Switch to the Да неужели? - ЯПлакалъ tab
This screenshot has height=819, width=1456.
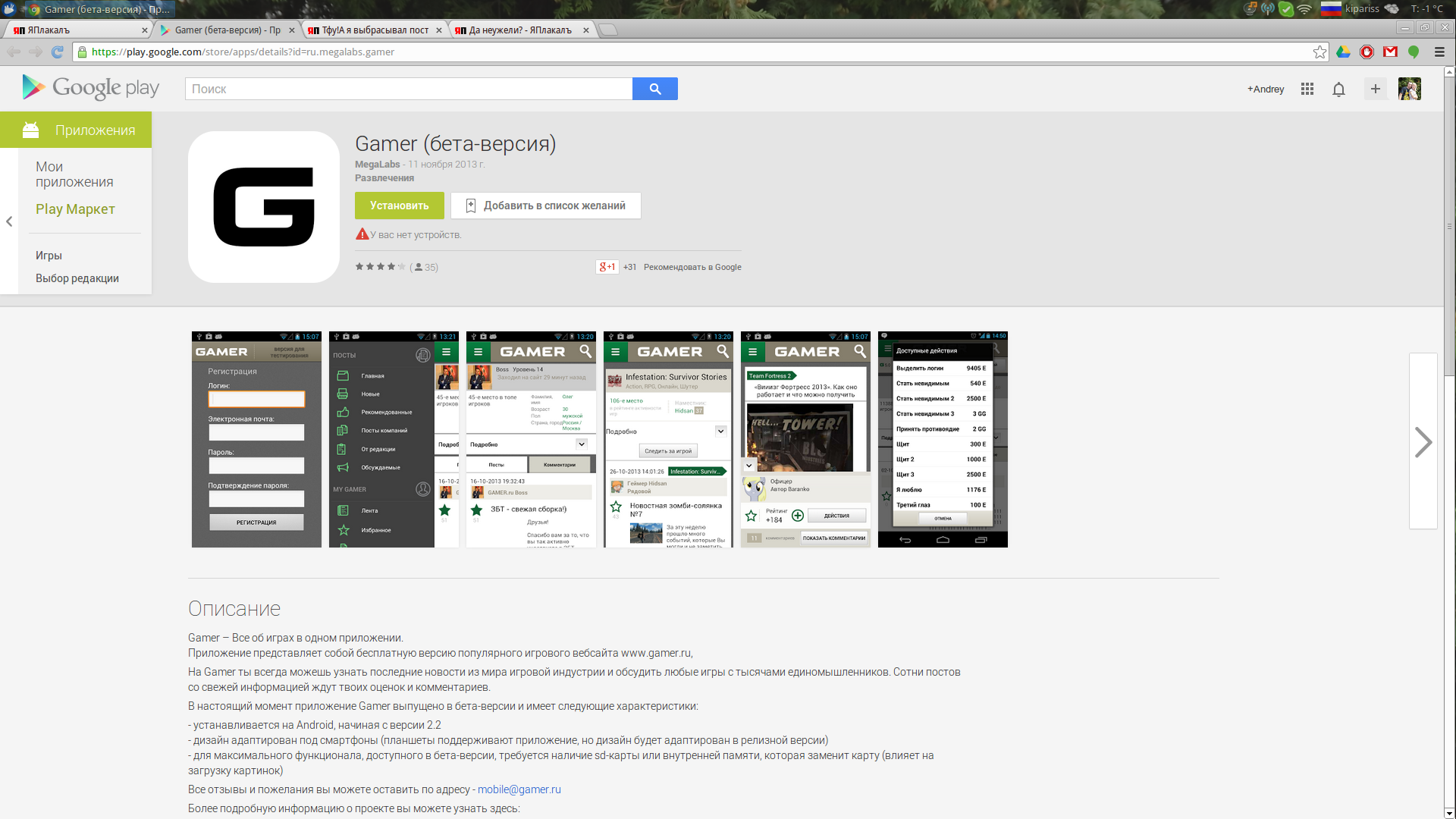click(x=520, y=30)
